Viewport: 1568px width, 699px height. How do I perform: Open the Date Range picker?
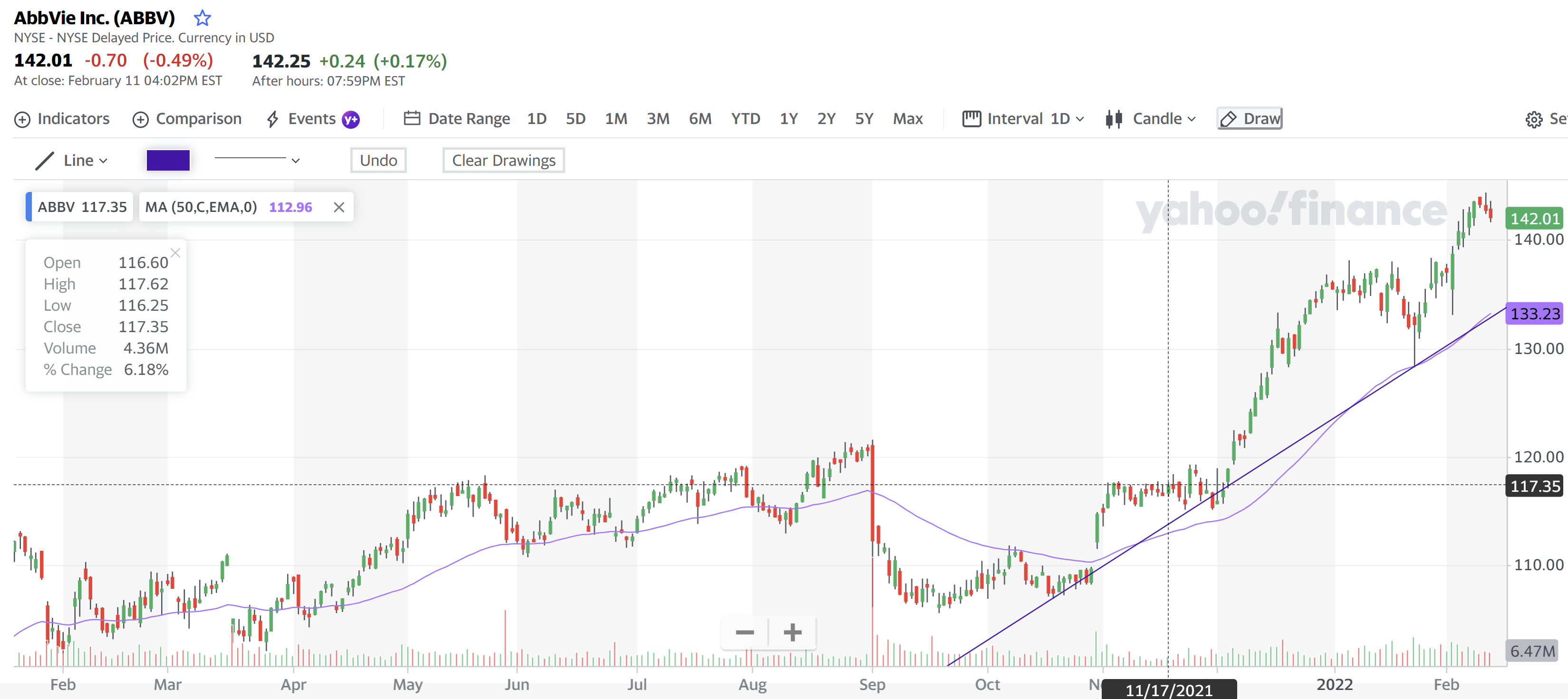pos(457,119)
